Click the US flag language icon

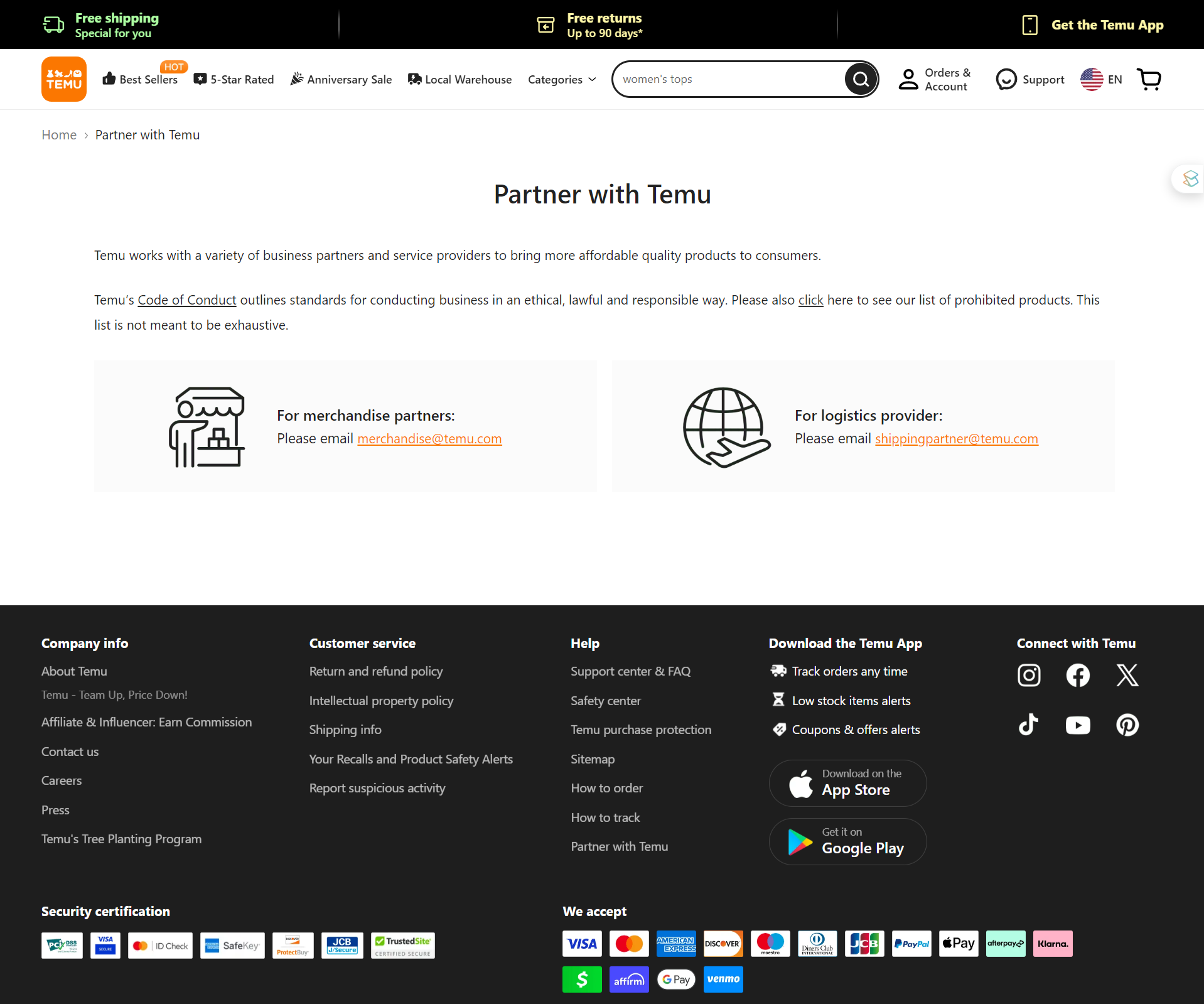pyautogui.click(x=1092, y=79)
